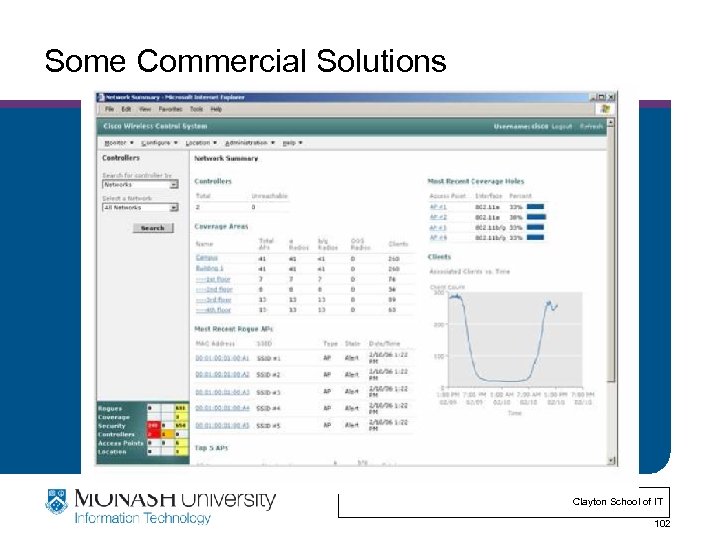Image resolution: width=720 pixels, height=540 pixels.
Task: Click the 'Top 5 APs' heading
Action: [211, 448]
